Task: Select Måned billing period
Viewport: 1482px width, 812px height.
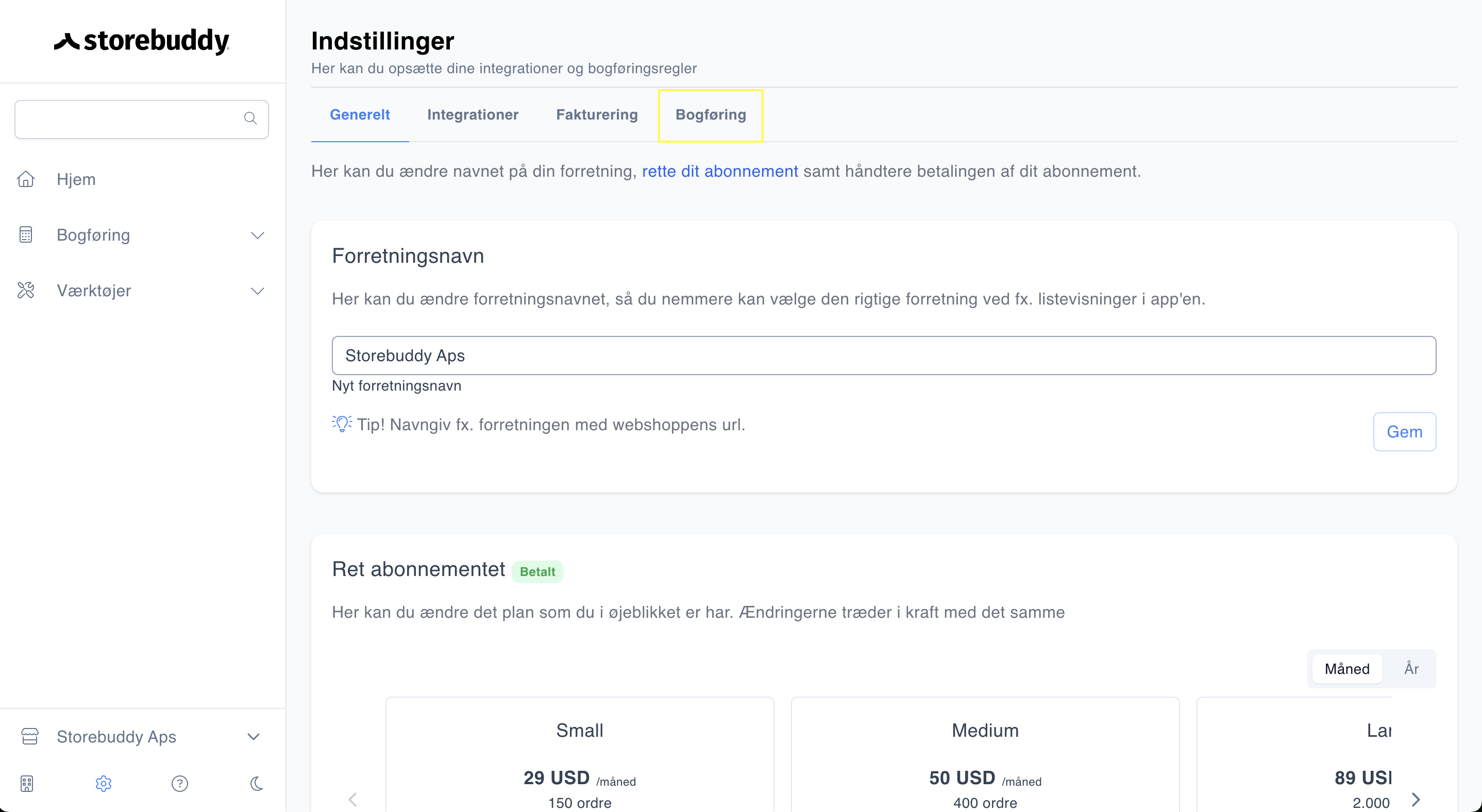Action: point(1347,669)
